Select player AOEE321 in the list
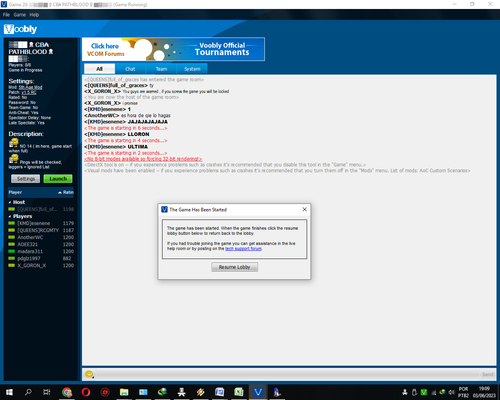 (x=41, y=244)
